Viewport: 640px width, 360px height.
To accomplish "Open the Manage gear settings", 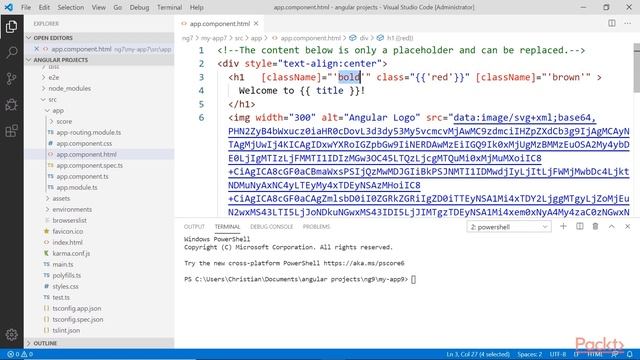I will click(x=11, y=335).
